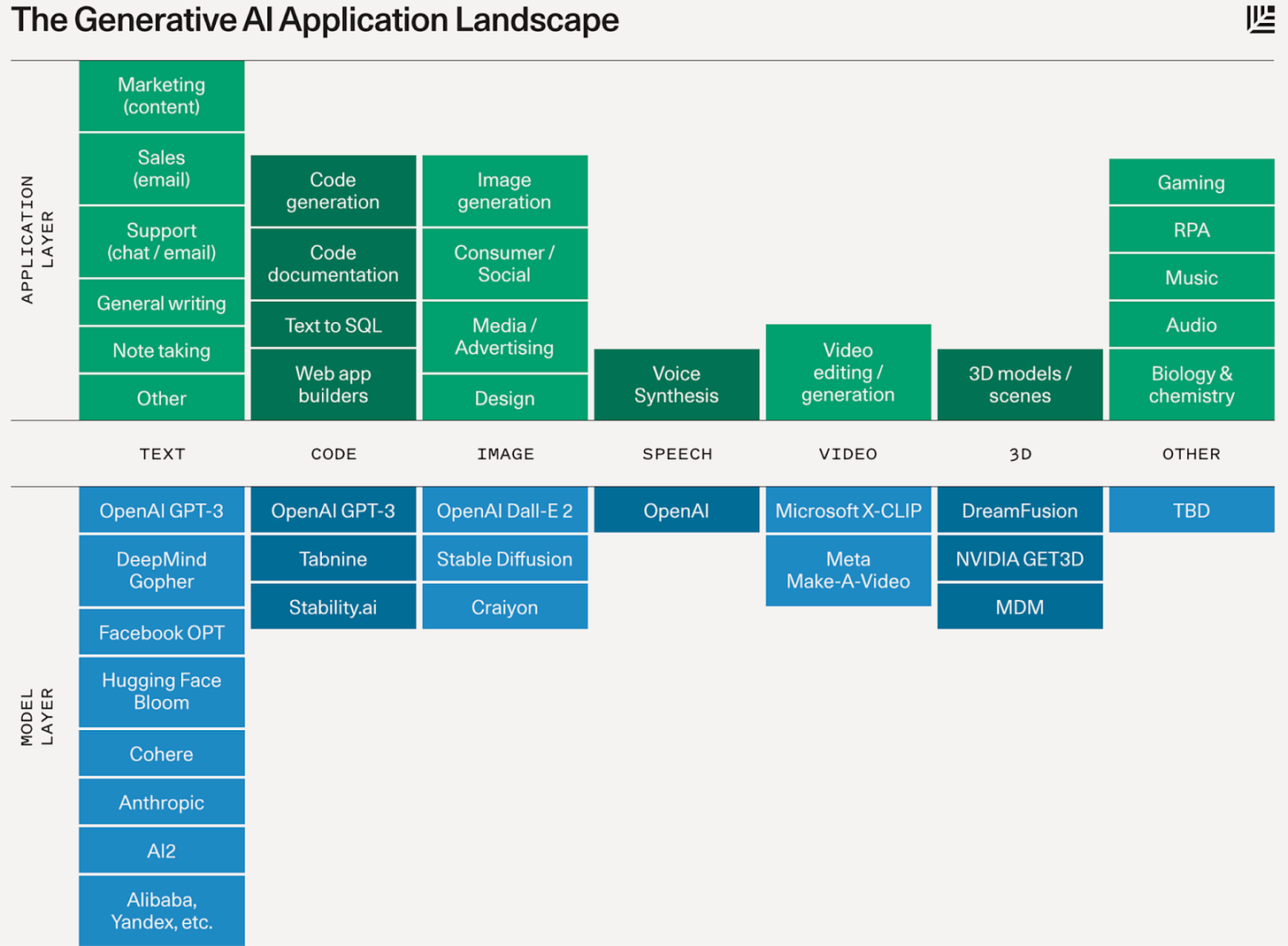Screen dimensions: 1288x946
Task: Select the uppercase "OTHER" column heading
Action: pos(1192,454)
